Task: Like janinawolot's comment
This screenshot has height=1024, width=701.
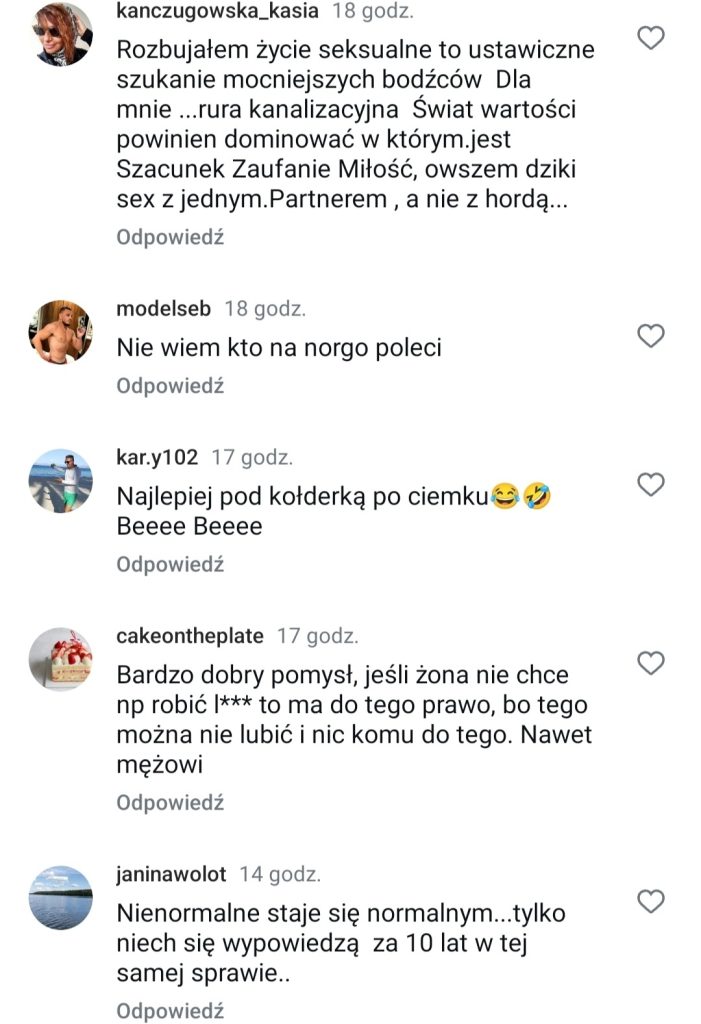Action: coord(651,901)
